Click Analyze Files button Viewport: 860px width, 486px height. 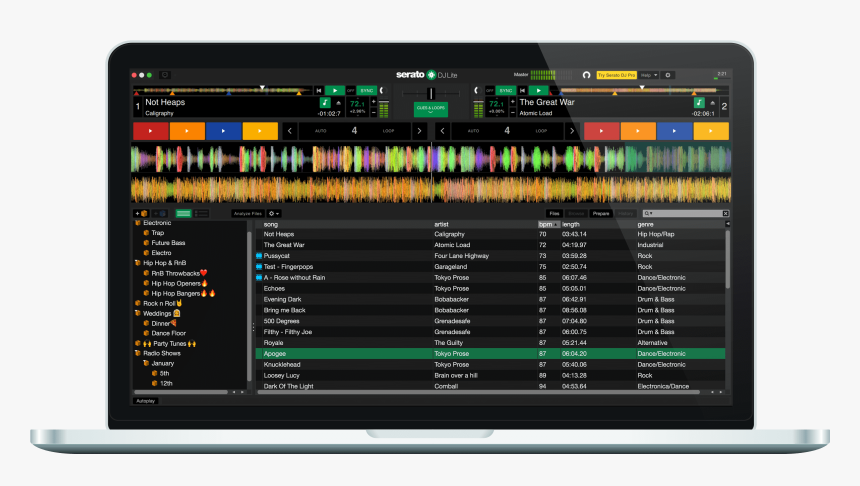pyautogui.click(x=248, y=213)
